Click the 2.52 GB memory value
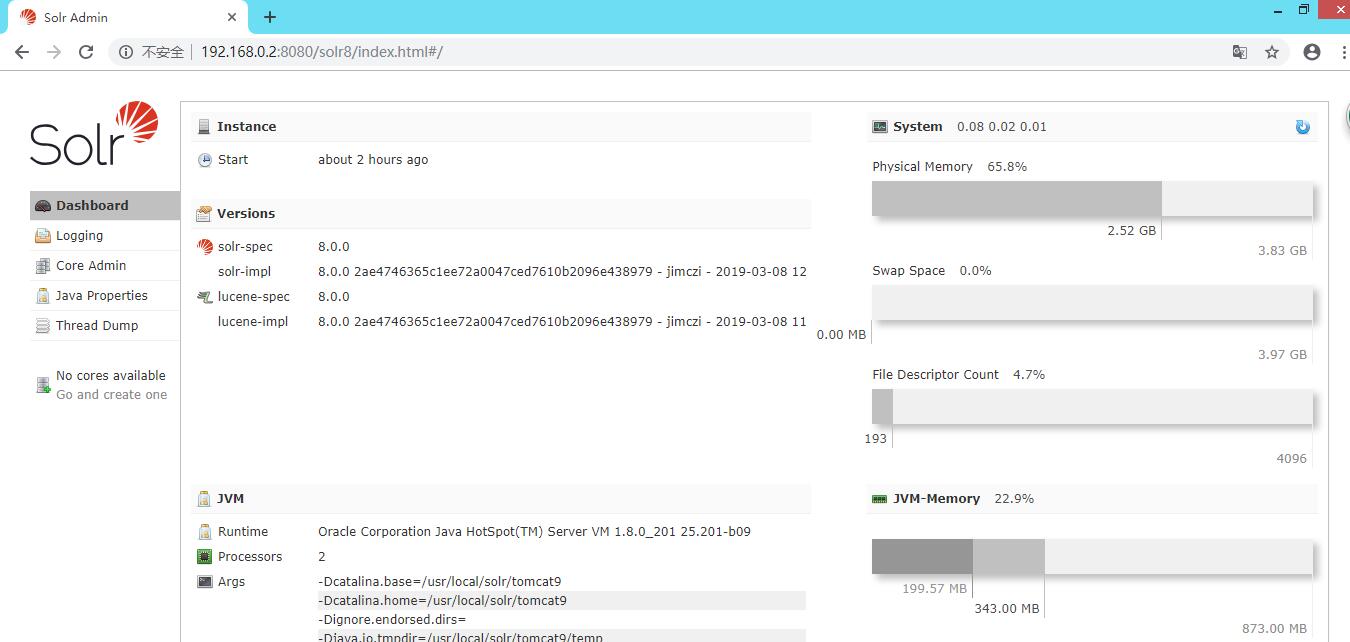 click(1132, 230)
